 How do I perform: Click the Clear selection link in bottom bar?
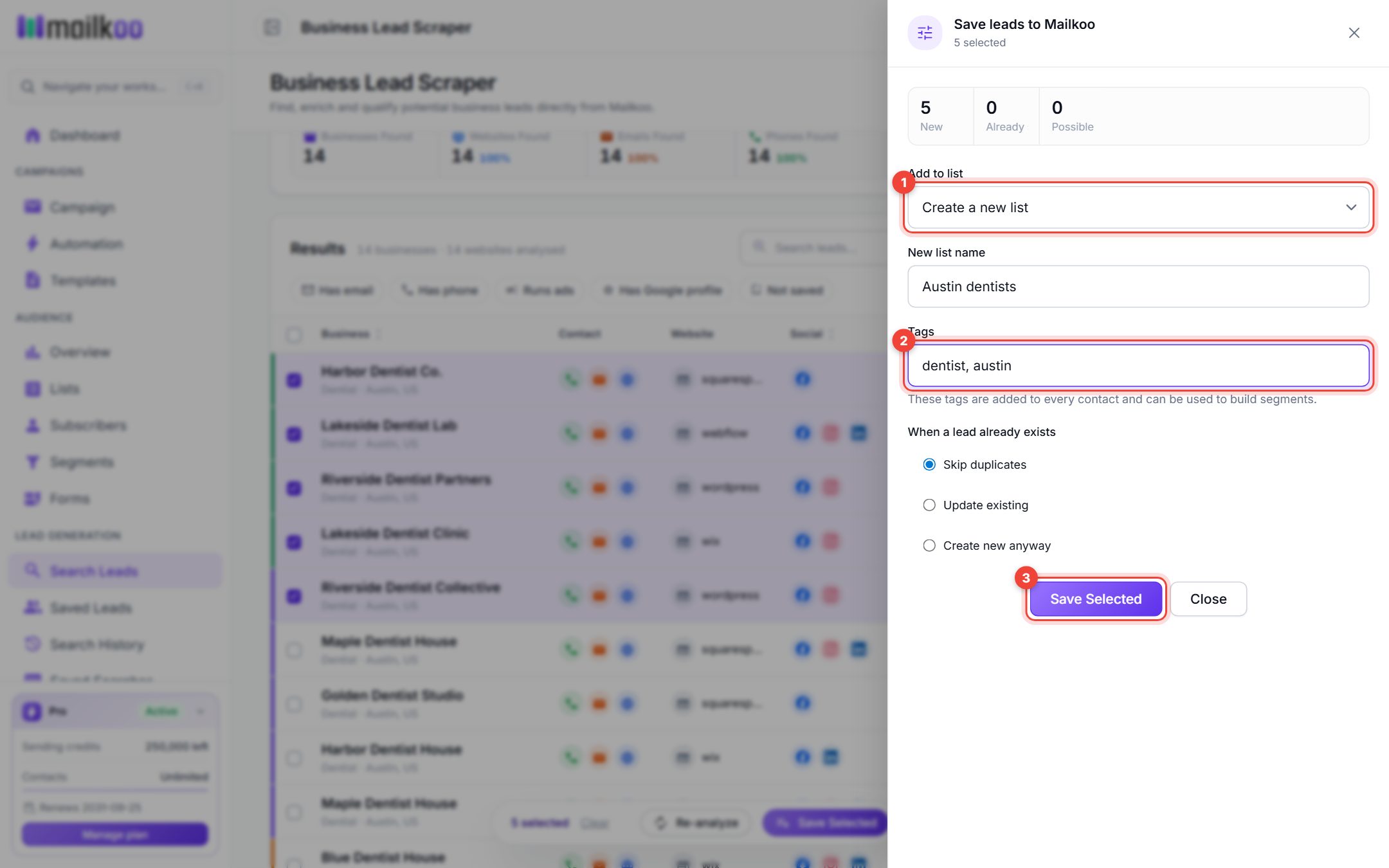594,823
